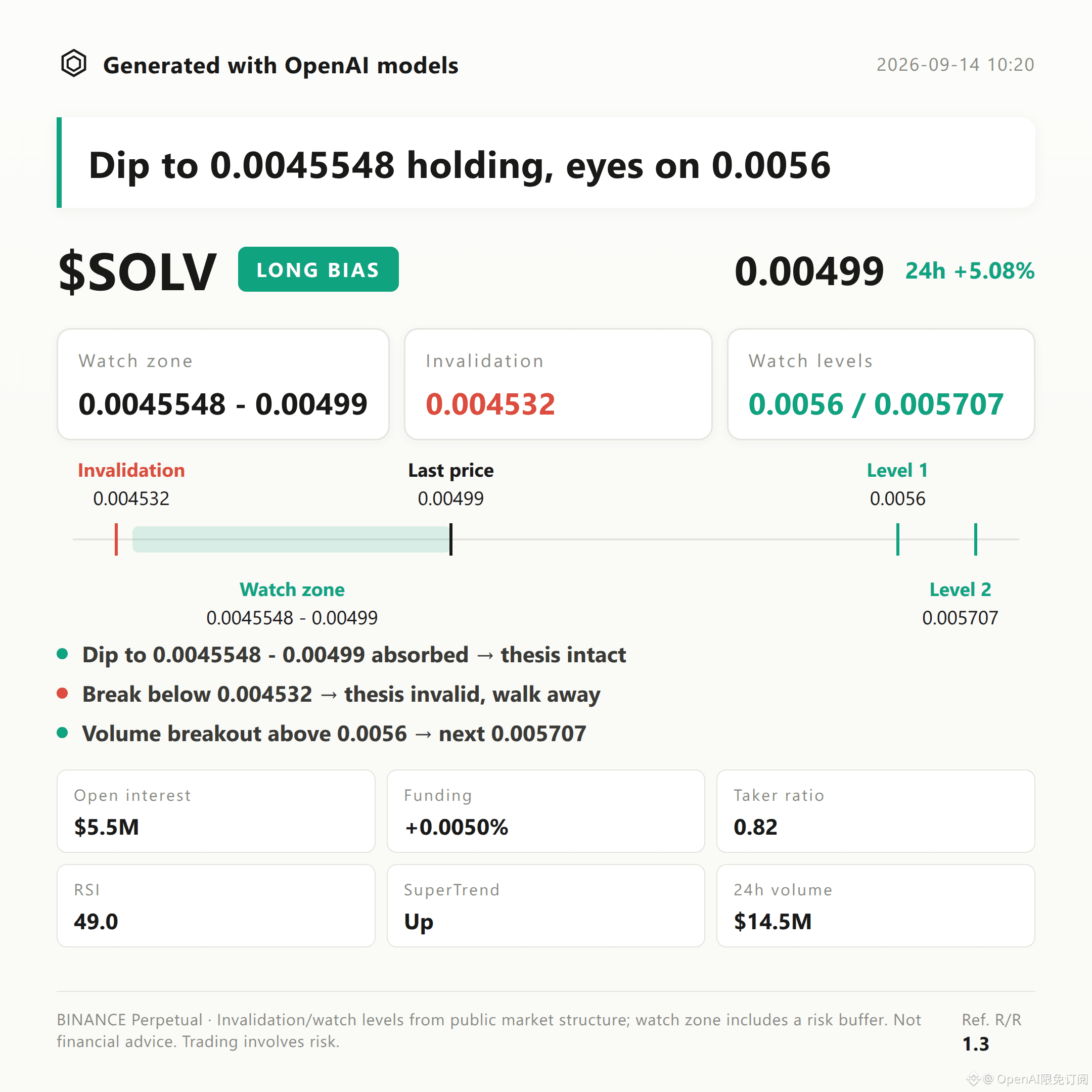This screenshot has height=1092, width=1092.
Task: Select the $SOLV ticker symbol
Action: point(138,272)
